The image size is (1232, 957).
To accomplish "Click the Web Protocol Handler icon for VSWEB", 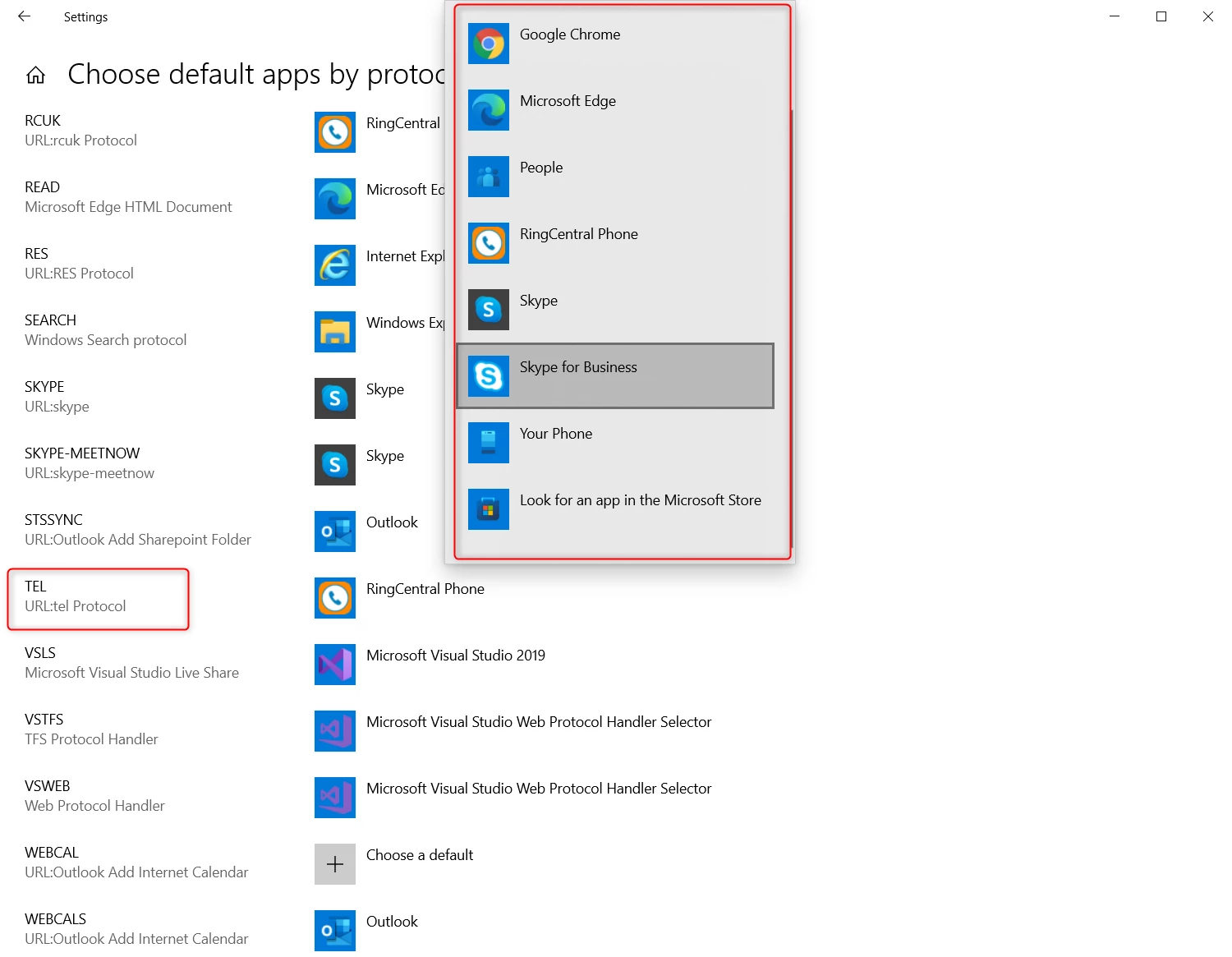I will tap(335, 798).
